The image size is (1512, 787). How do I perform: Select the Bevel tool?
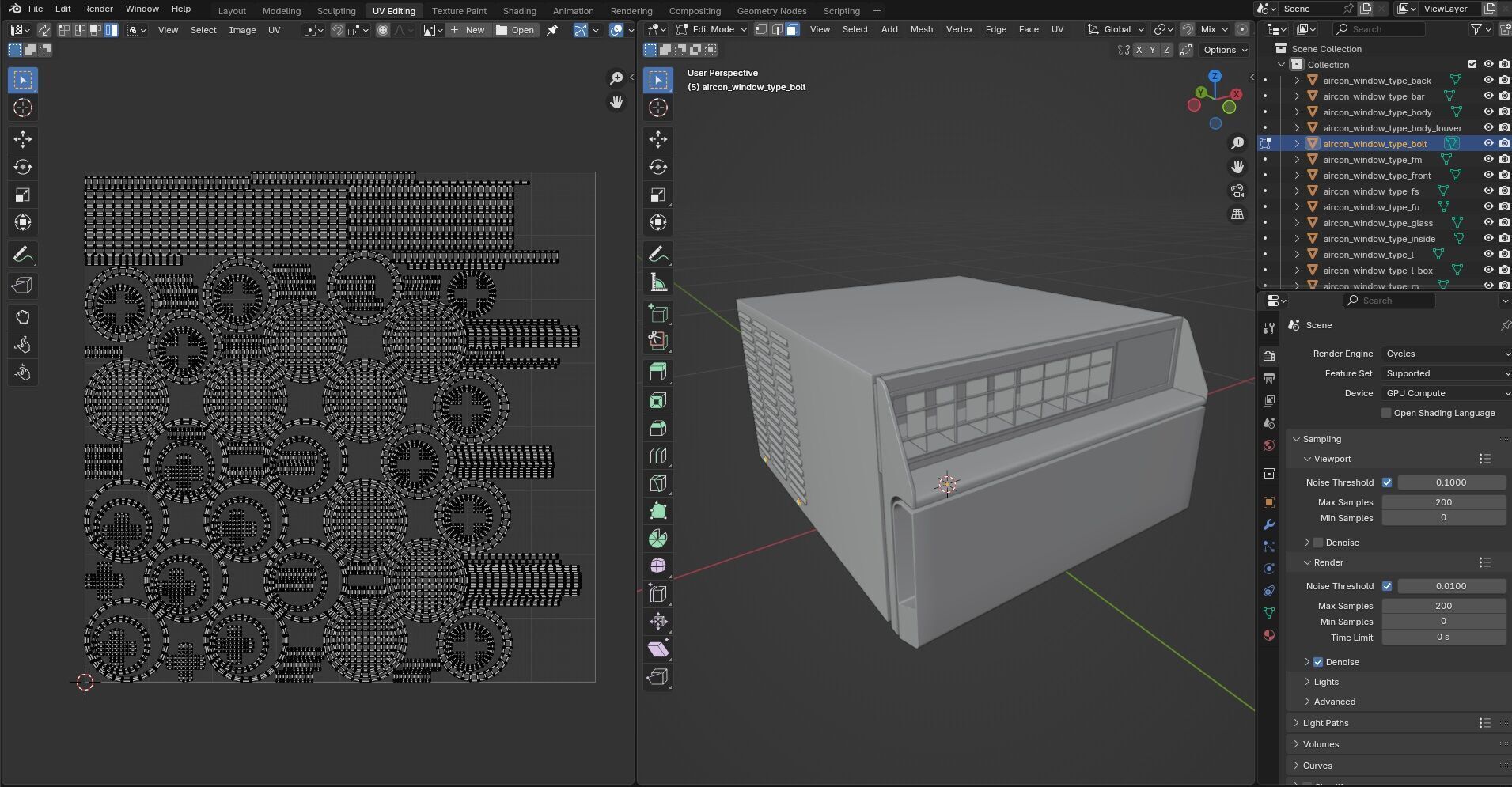(658, 428)
